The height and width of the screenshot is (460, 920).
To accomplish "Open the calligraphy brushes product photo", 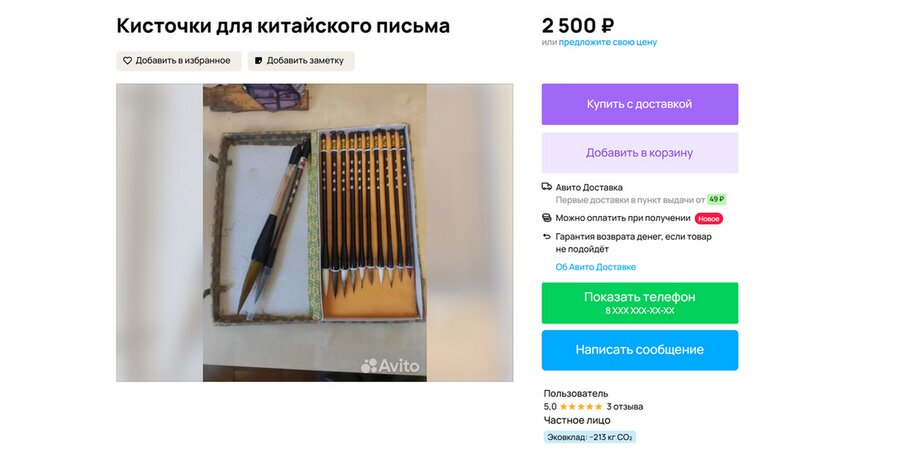I will tap(314, 232).
